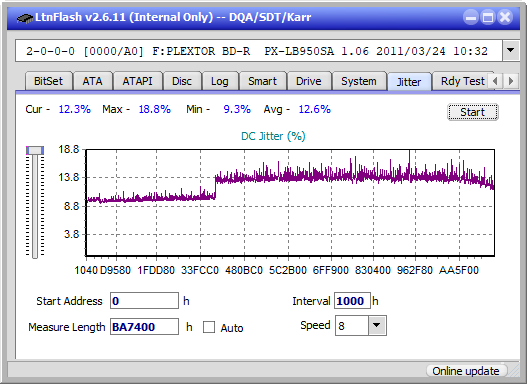The height and width of the screenshot is (384, 527).
Task: Open the System tab
Action: [359, 81]
